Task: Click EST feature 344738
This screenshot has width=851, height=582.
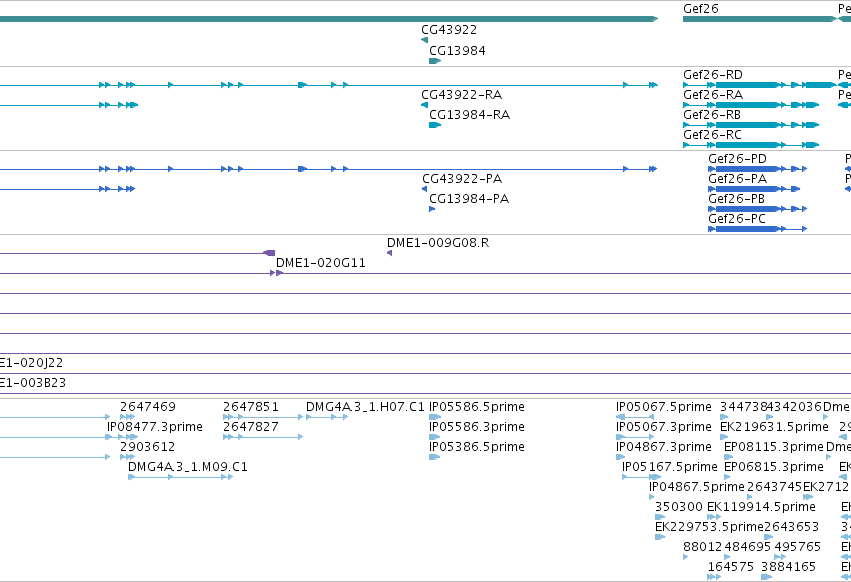Action: [x=724, y=417]
